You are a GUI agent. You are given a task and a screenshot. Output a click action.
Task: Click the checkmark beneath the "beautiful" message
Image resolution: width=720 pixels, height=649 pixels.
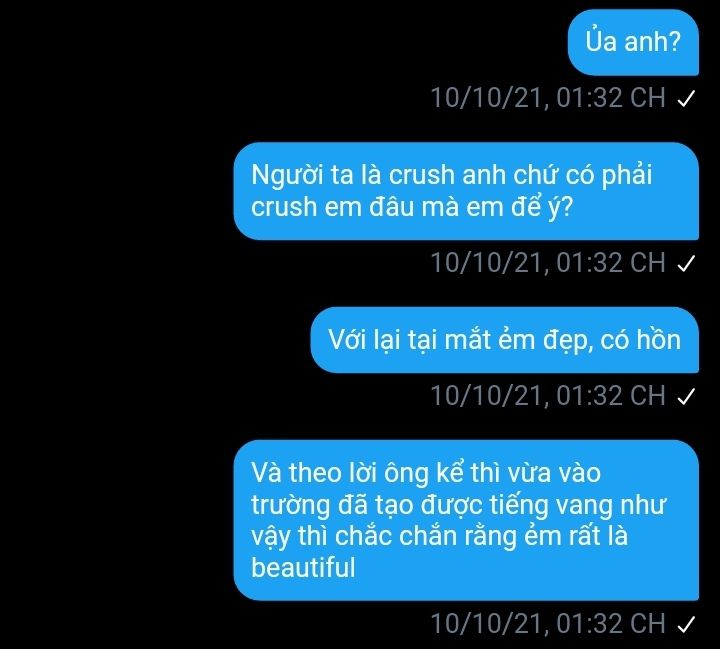[x=686, y=624]
